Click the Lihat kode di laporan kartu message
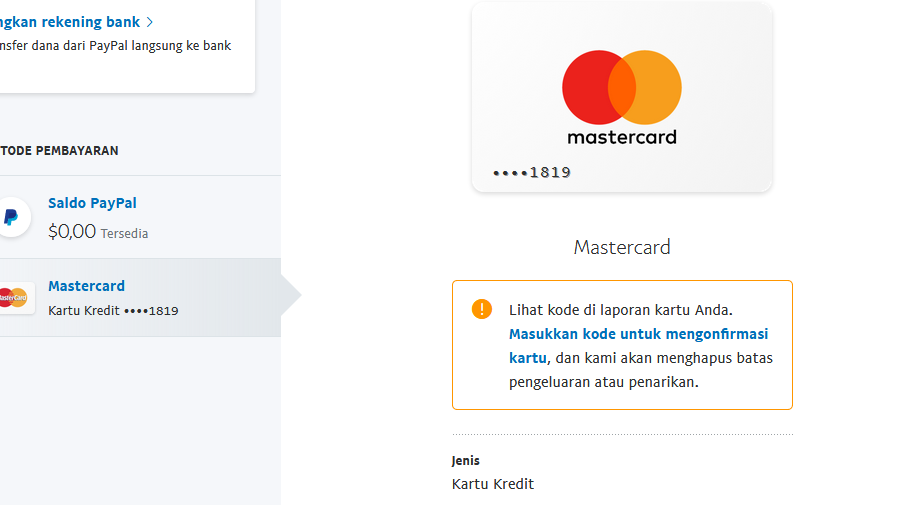The image size is (901, 505). 621,310
